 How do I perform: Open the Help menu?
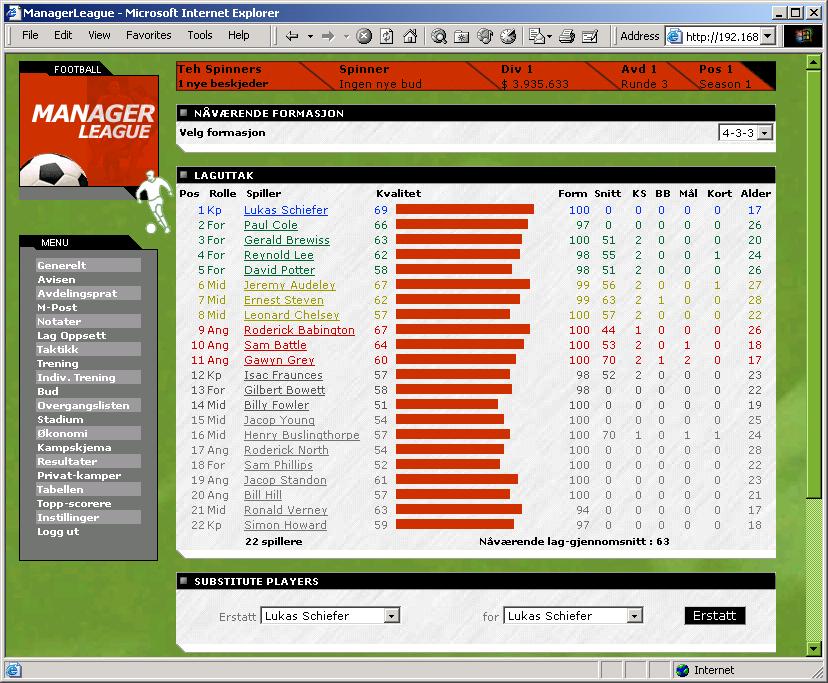(x=239, y=35)
